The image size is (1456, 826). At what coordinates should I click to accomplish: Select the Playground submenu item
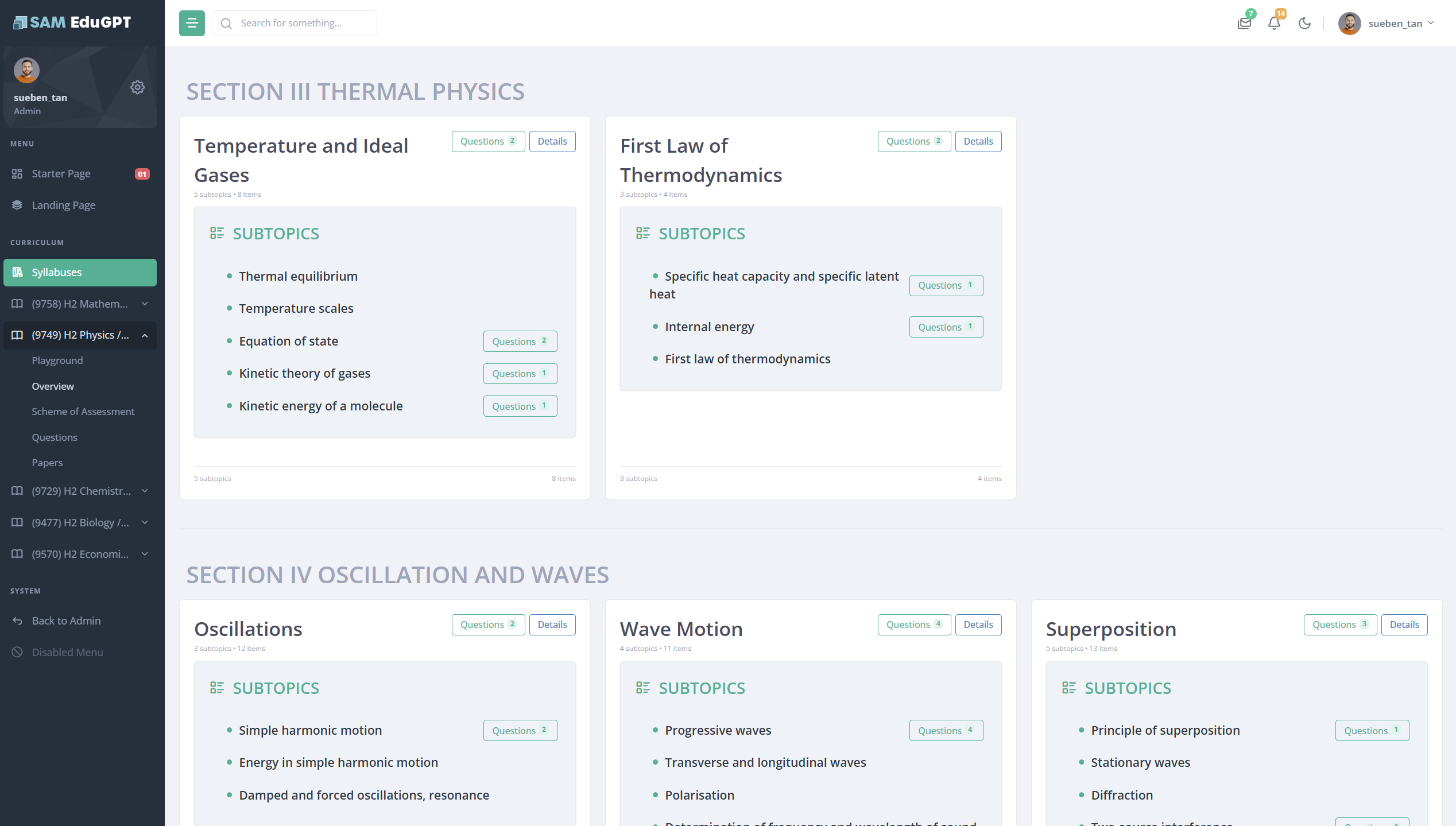[57, 360]
